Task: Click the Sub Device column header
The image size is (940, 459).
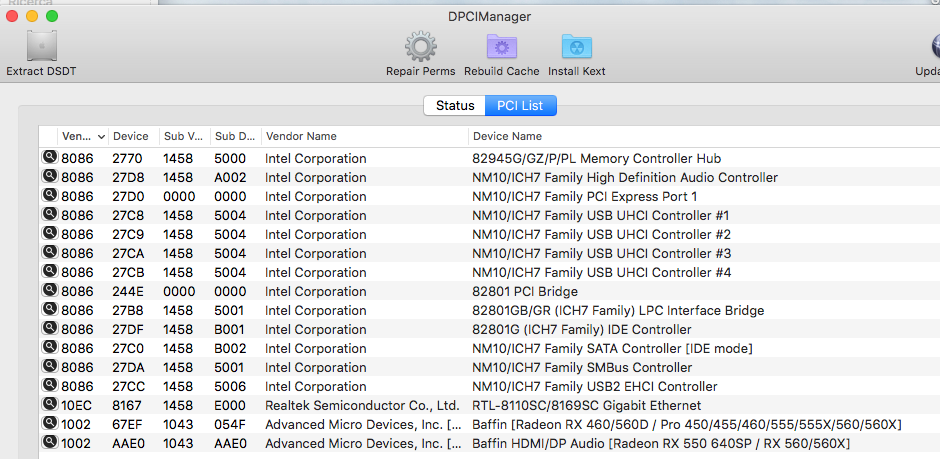Action: (x=236, y=136)
